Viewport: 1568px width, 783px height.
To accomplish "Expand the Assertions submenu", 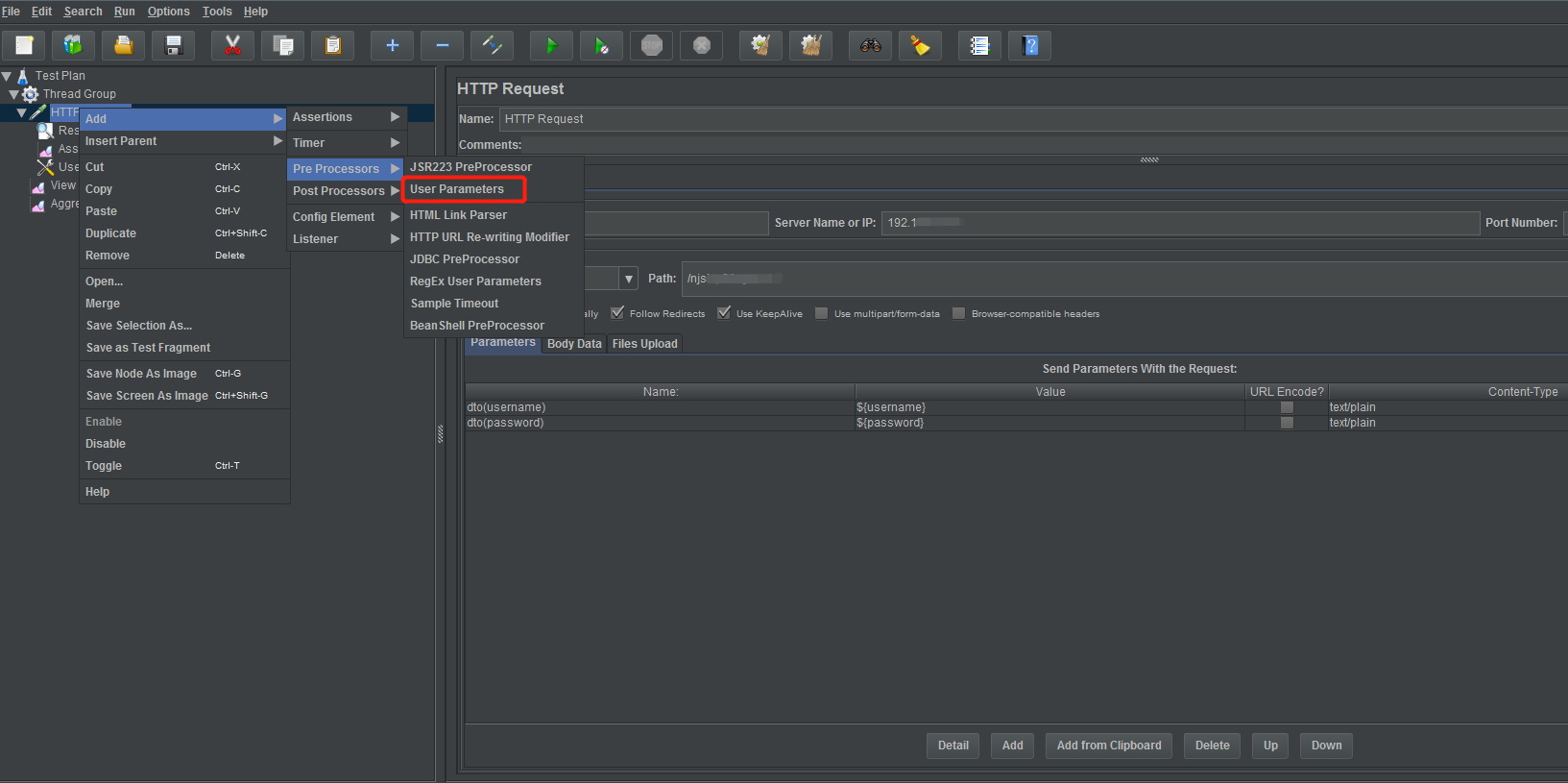I will [347, 117].
